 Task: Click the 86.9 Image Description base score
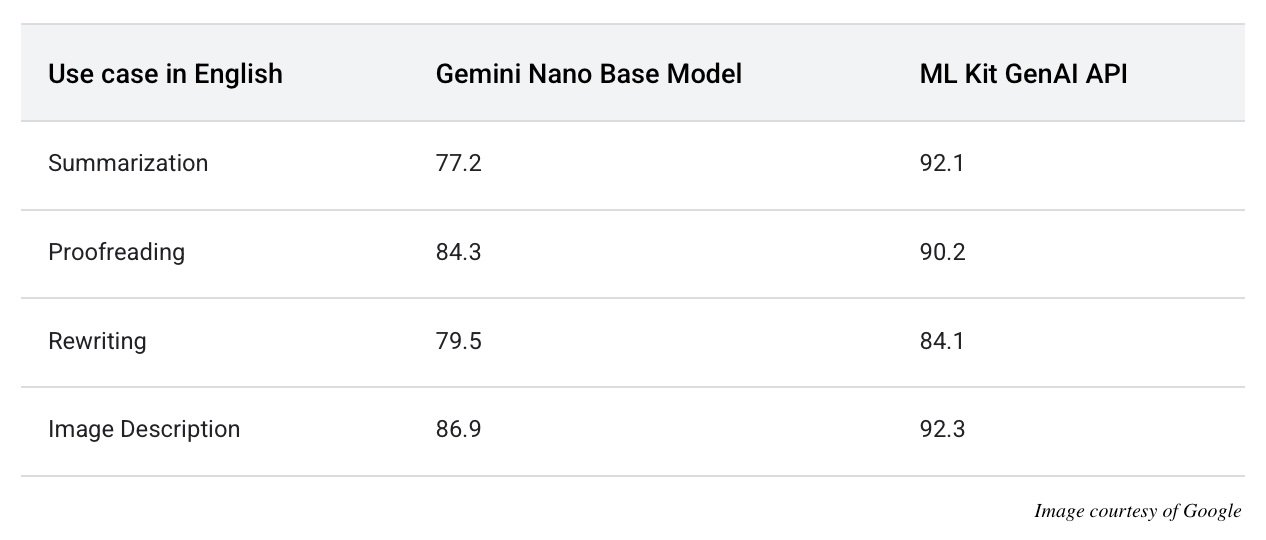tap(459, 429)
